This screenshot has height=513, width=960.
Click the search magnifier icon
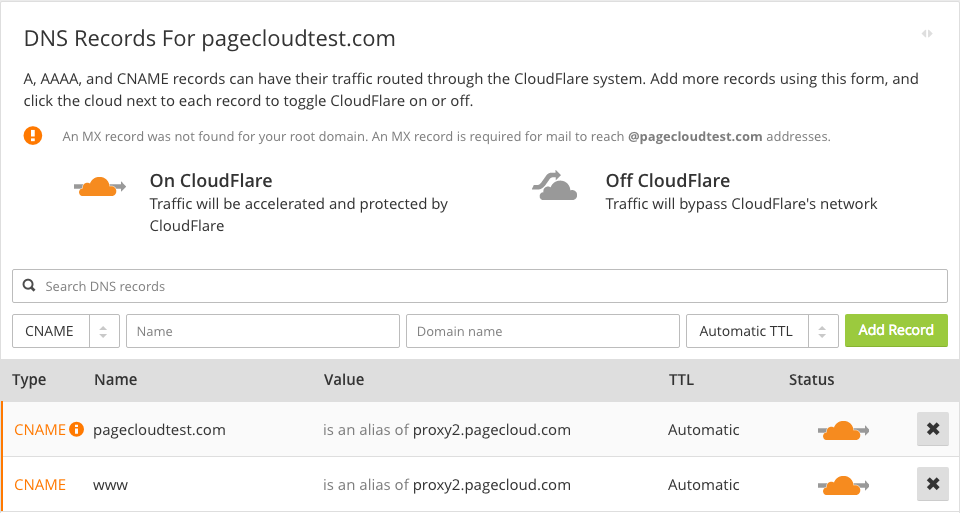point(30,286)
